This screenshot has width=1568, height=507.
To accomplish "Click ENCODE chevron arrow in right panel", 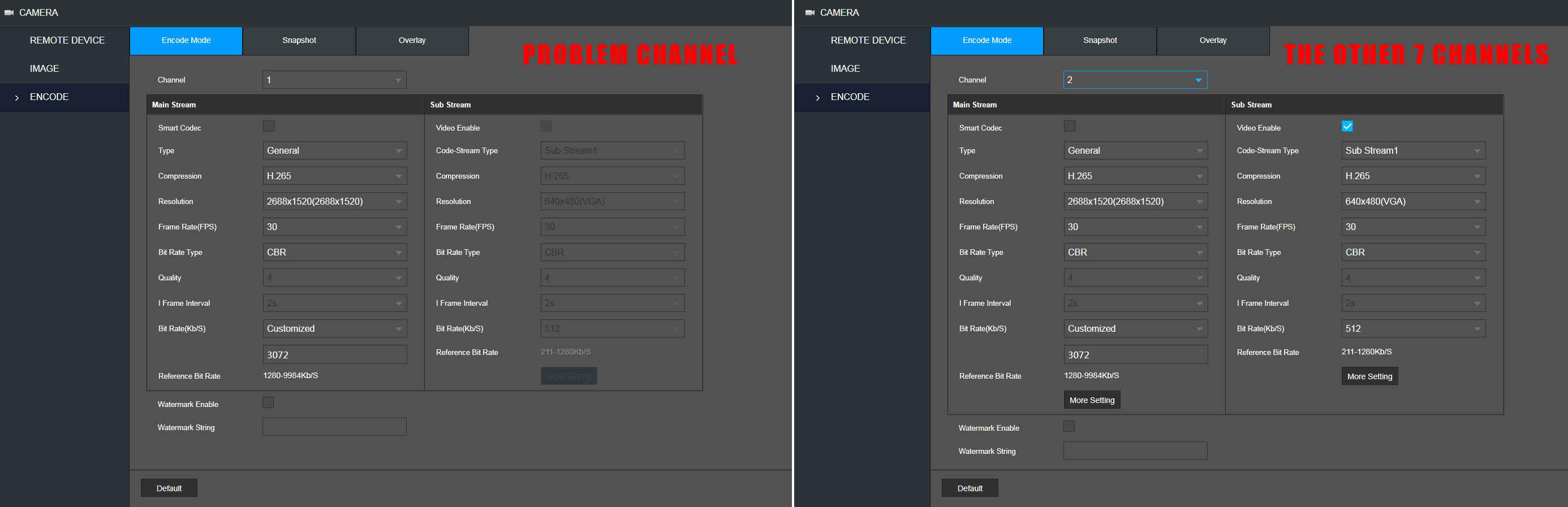I will coord(818,98).
